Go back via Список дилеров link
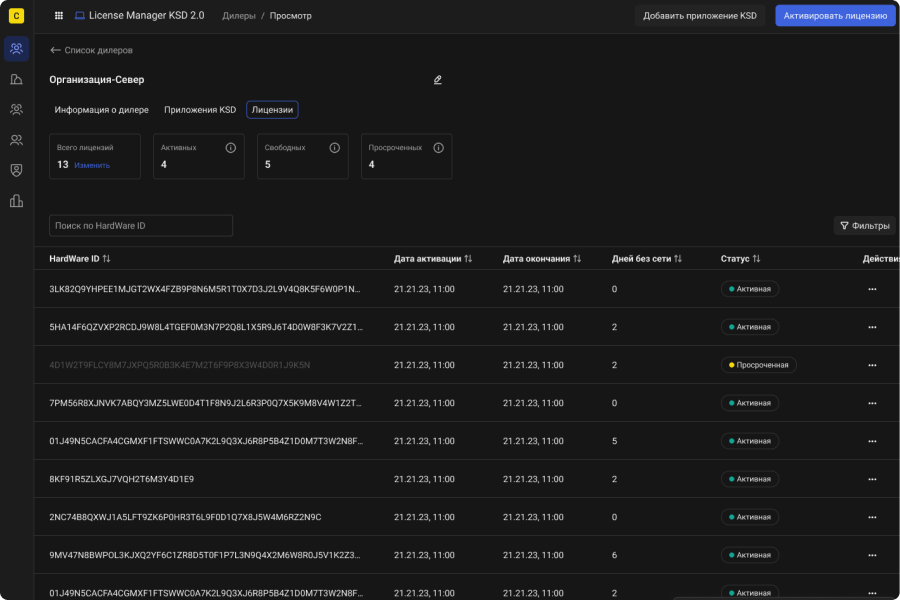900x600 pixels. pyautogui.click(x=91, y=51)
